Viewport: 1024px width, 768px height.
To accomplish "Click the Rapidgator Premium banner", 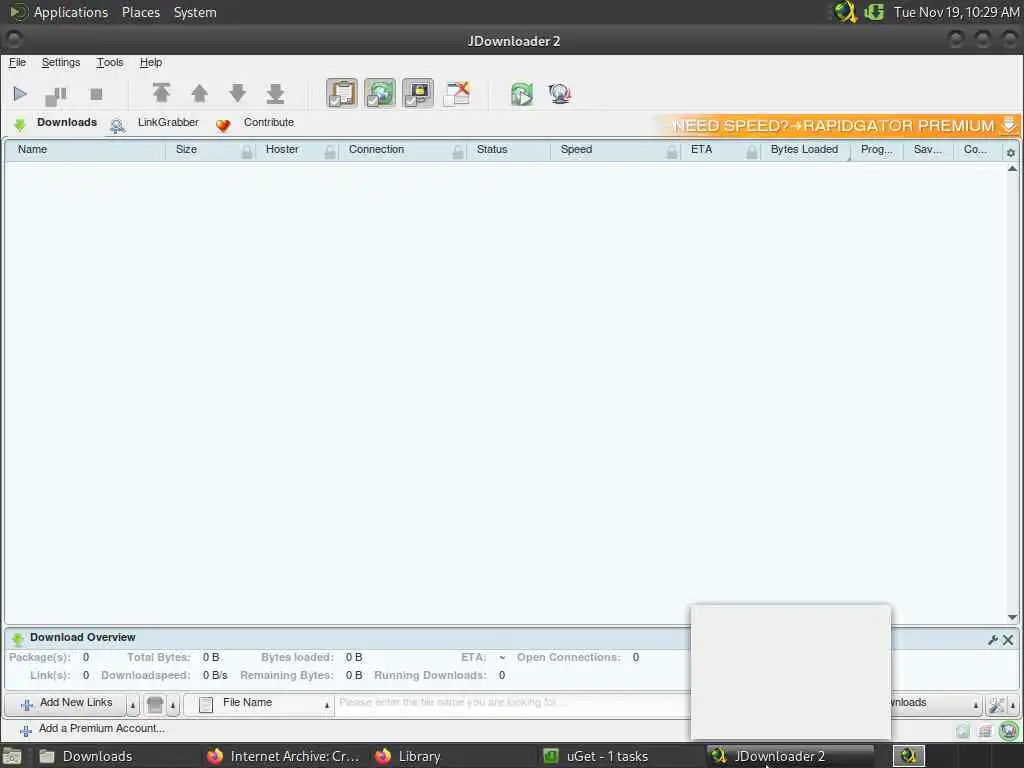I will point(840,125).
